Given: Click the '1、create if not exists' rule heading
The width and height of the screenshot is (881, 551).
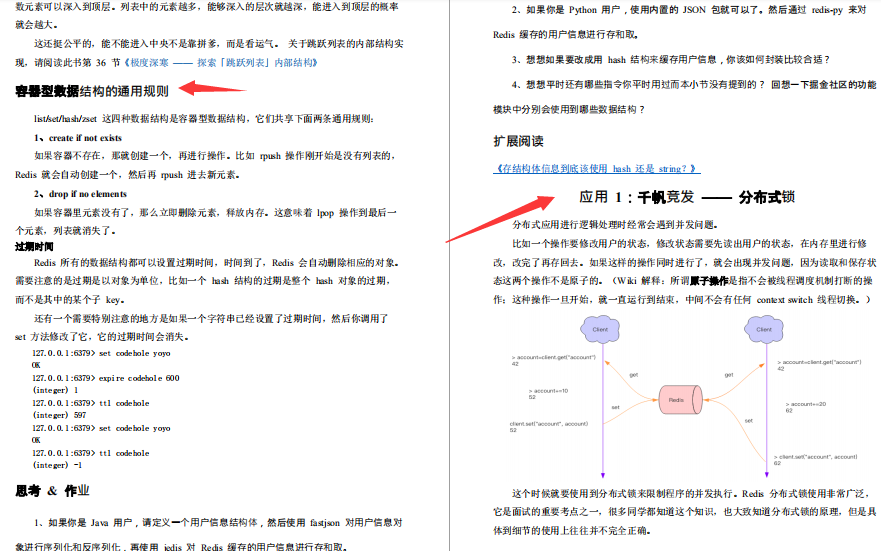Looking at the screenshot, I should click(78, 138).
